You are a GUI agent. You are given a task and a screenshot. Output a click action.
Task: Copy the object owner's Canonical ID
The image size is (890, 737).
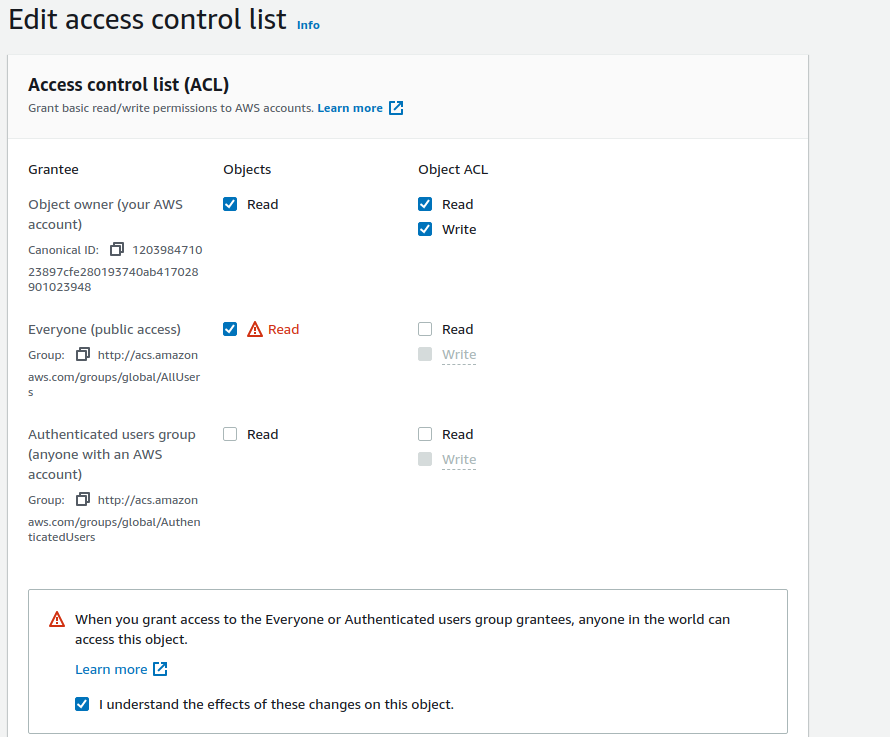click(117, 249)
